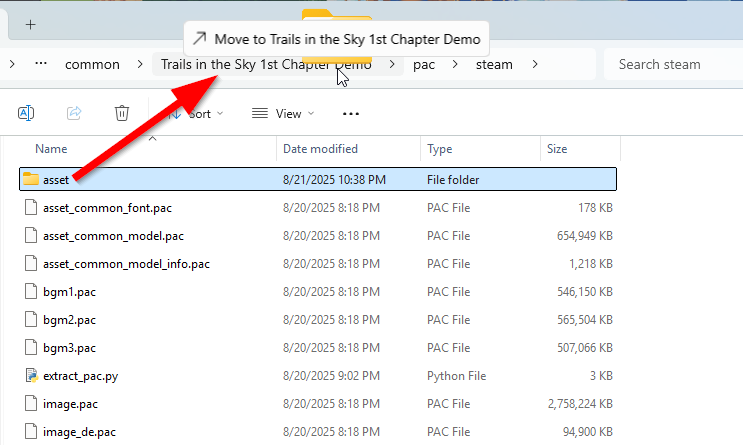Screen dimensions: 743x445
Task: Expand chevron after pac breadcrumb
Action: (455, 64)
